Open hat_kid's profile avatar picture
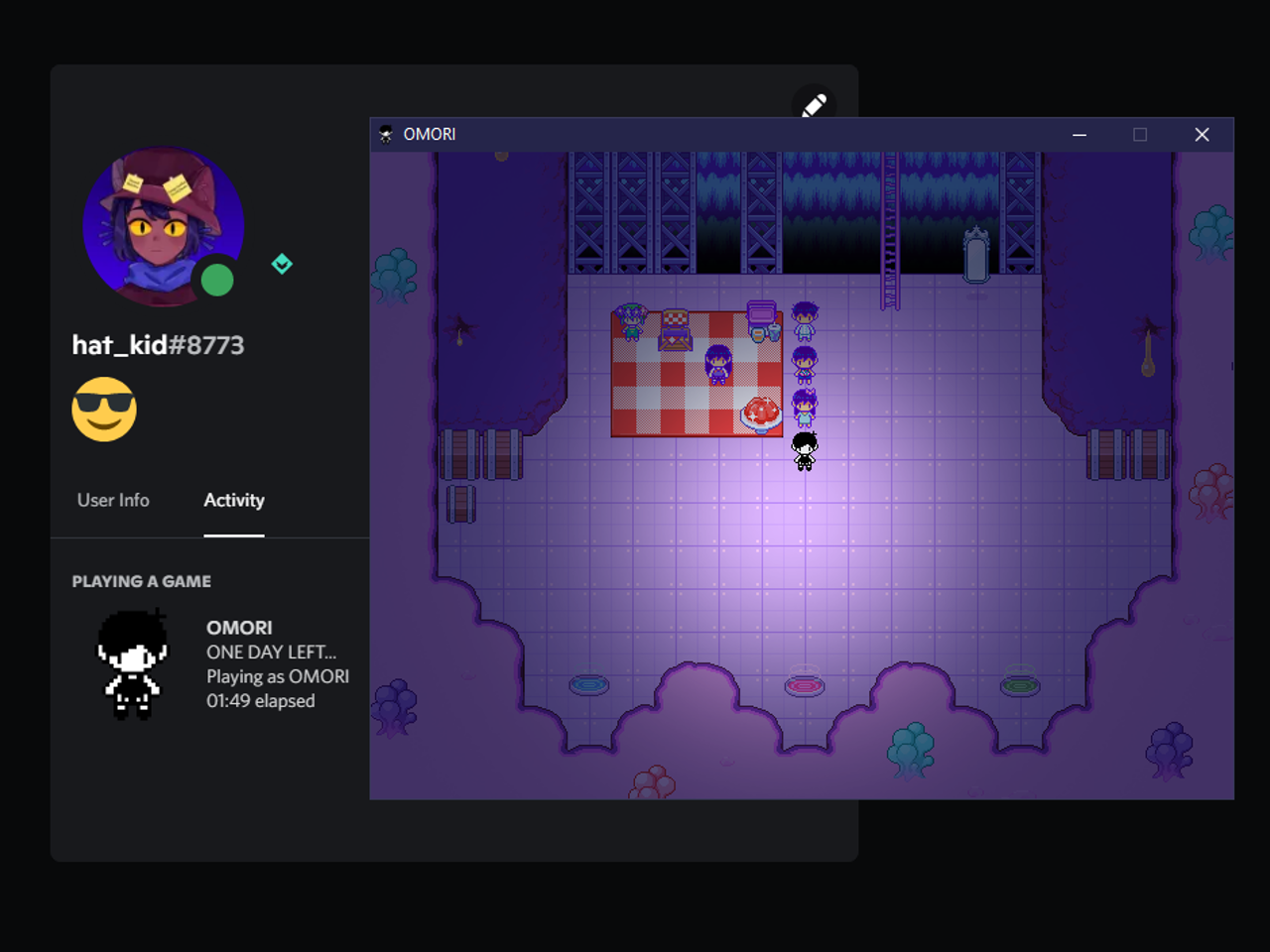This screenshot has height=952, width=1270. coord(164,227)
